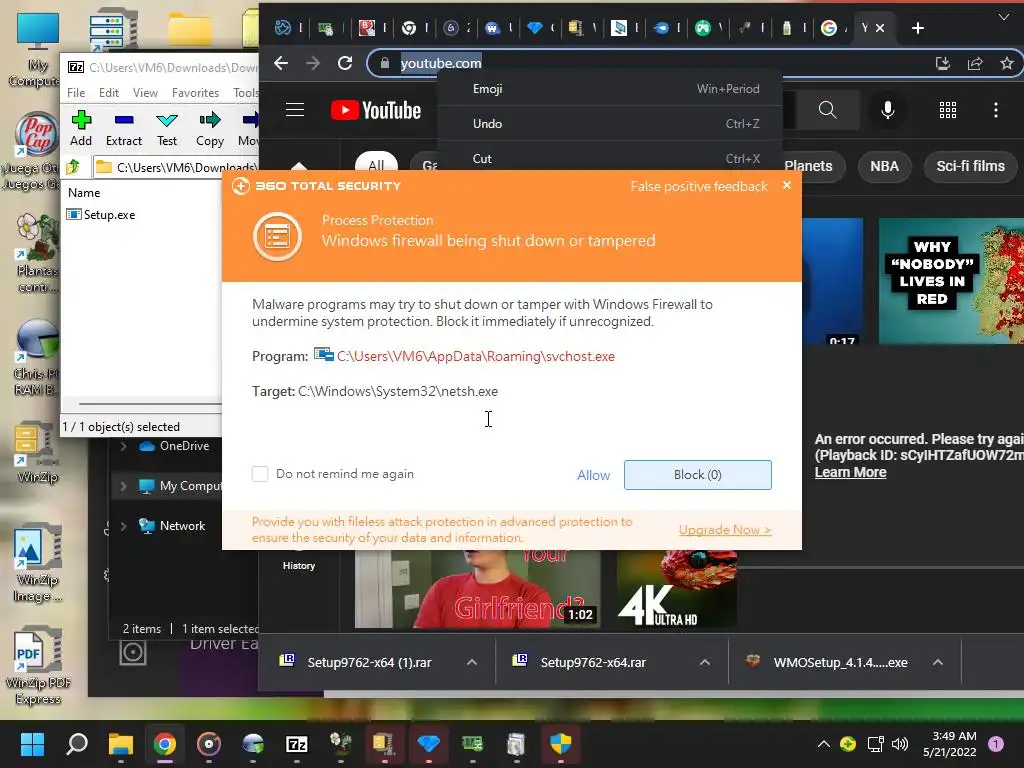This screenshot has height=768, width=1024.
Task: Open options for WMOSetup download
Action: pos(938,662)
